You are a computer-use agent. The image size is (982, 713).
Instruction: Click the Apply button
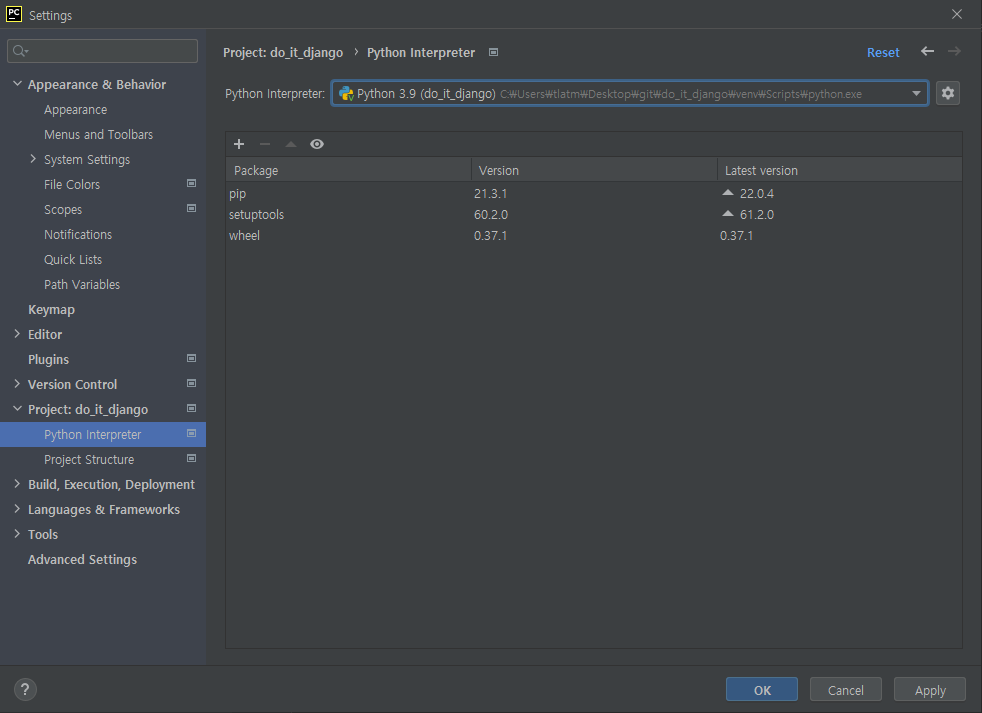pos(929,689)
